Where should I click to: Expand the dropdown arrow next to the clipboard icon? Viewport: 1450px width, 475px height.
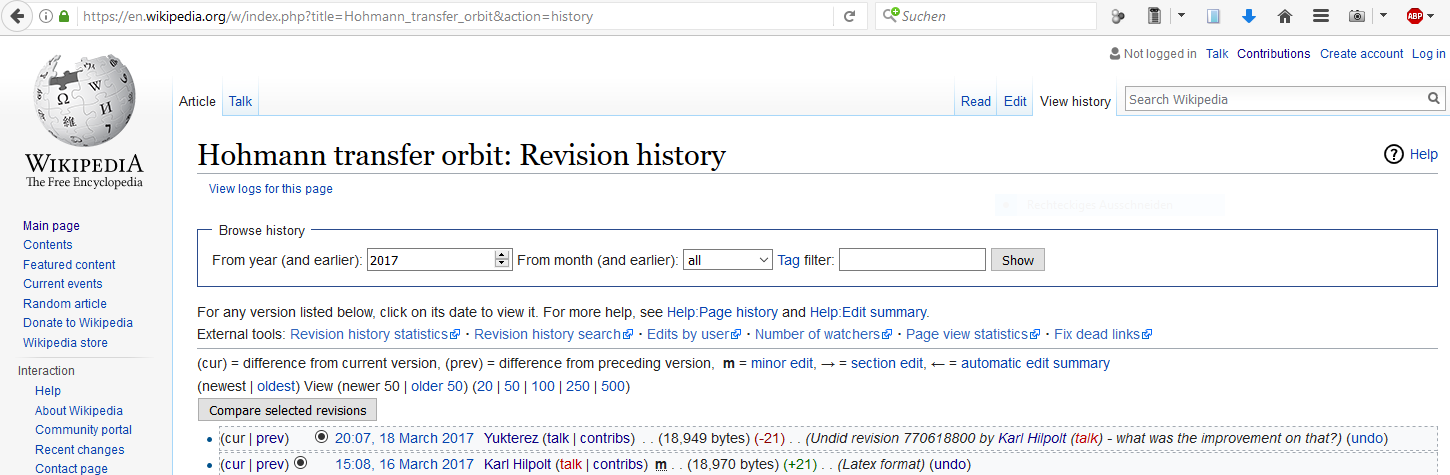click(1181, 16)
